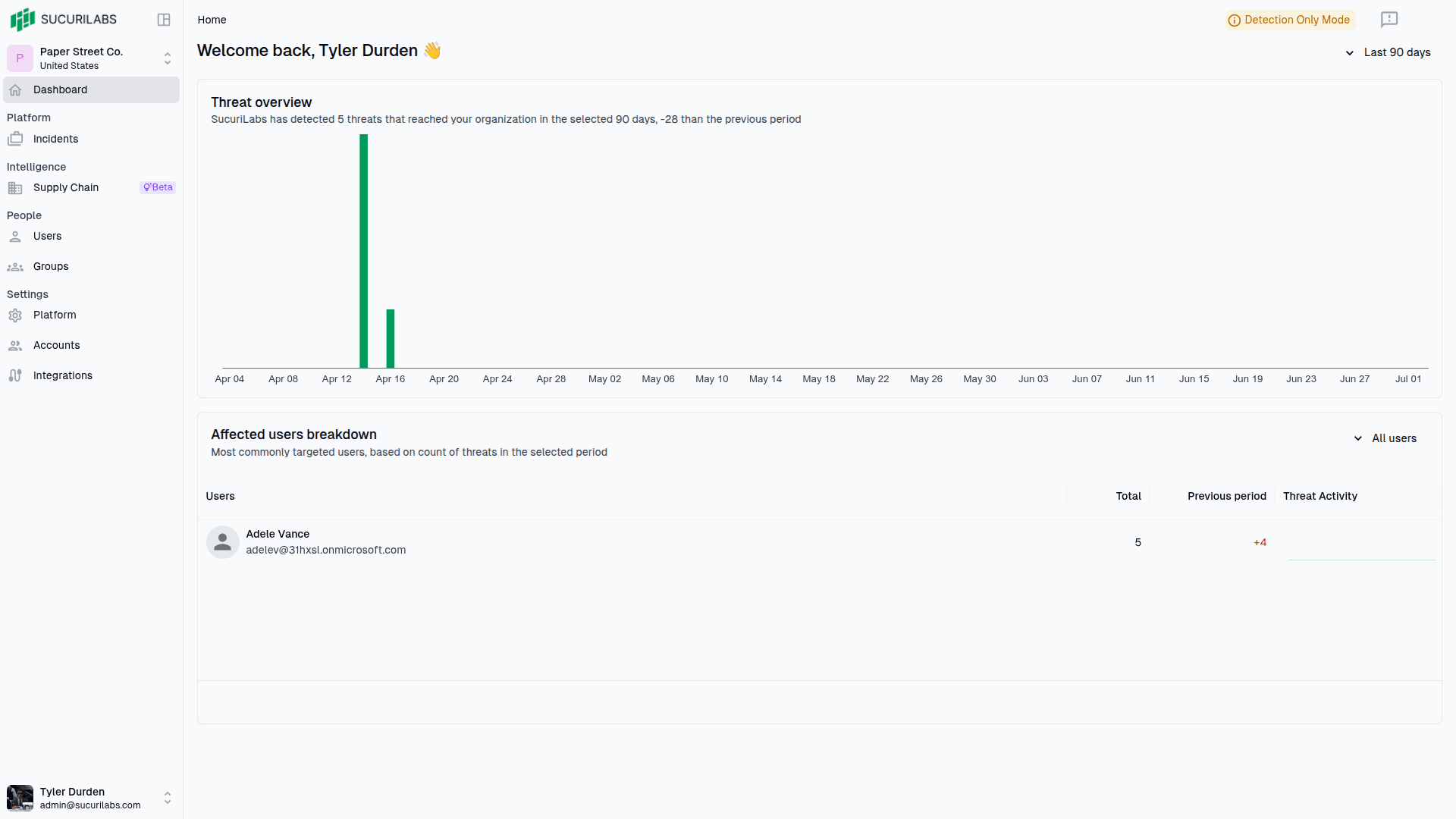The height and width of the screenshot is (819, 1456).
Task: Open the feedback message icon in header
Action: pyautogui.click(x=1389, y=20)
